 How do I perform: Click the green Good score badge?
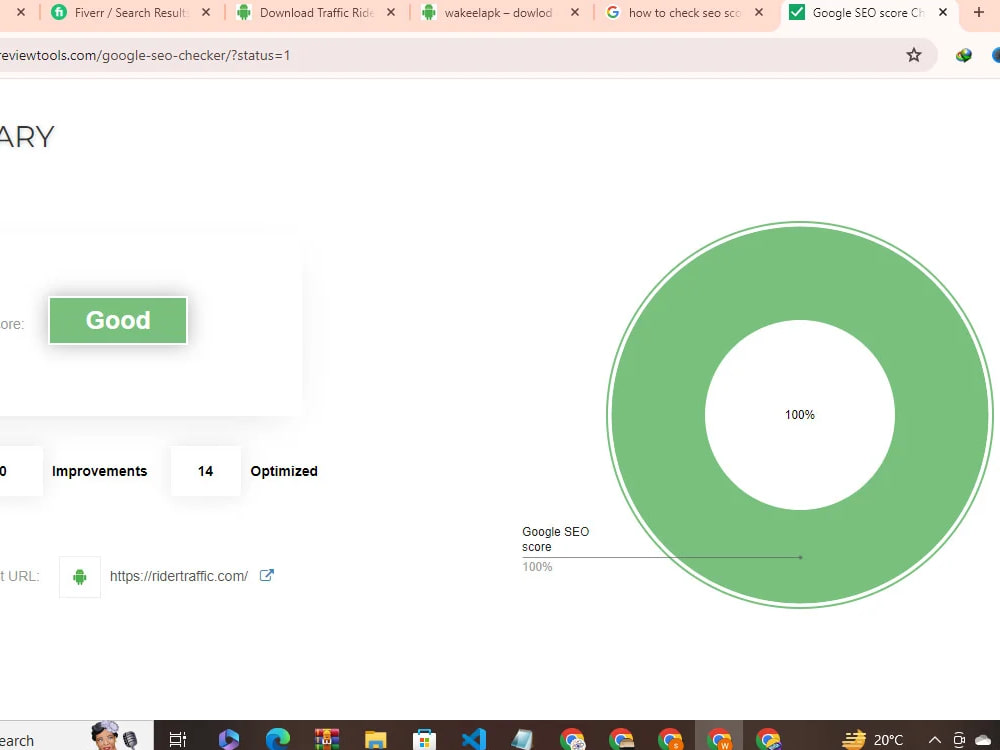[118, 320]
